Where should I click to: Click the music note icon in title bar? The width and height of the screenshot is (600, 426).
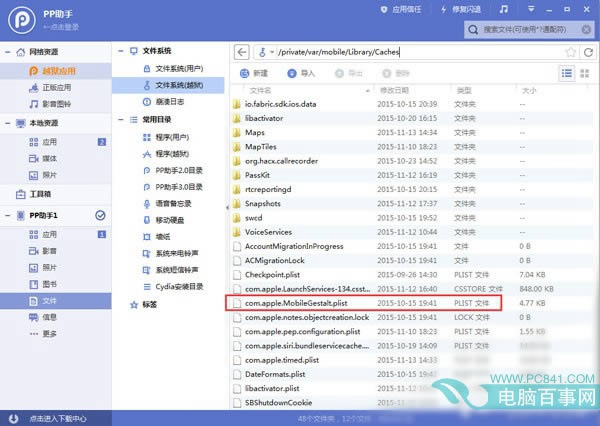pos(504,9)
